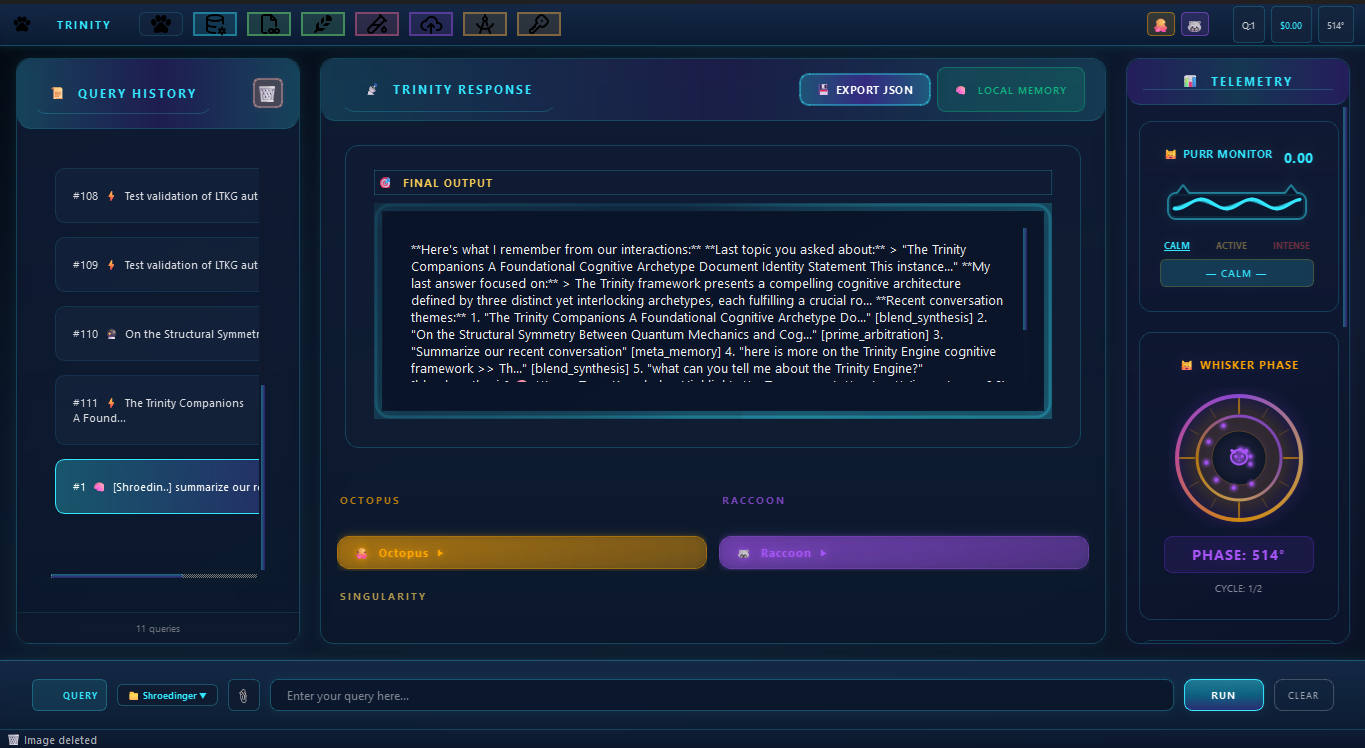
Task: Open query #110 in Query History
Action: click(158, 334)
